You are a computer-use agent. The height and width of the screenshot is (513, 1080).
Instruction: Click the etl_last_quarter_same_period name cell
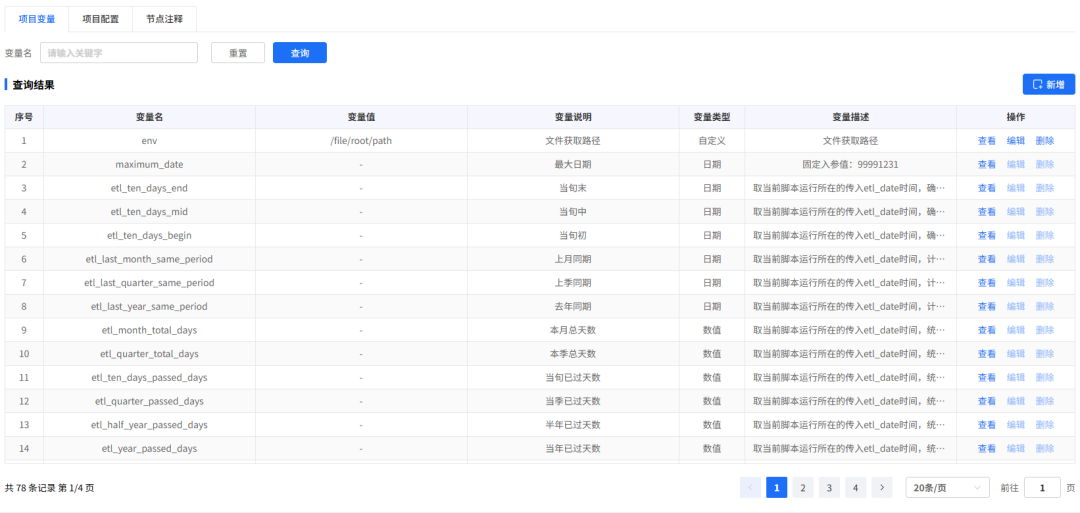(149, 282)
